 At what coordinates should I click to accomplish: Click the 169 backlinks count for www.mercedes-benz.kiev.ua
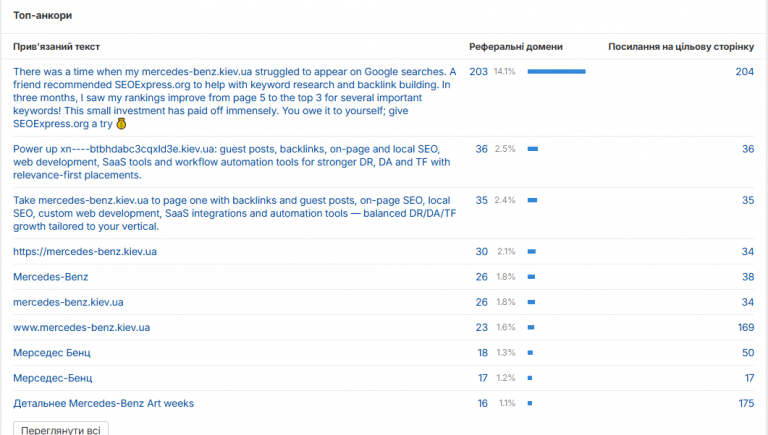(x=746, y=328)
